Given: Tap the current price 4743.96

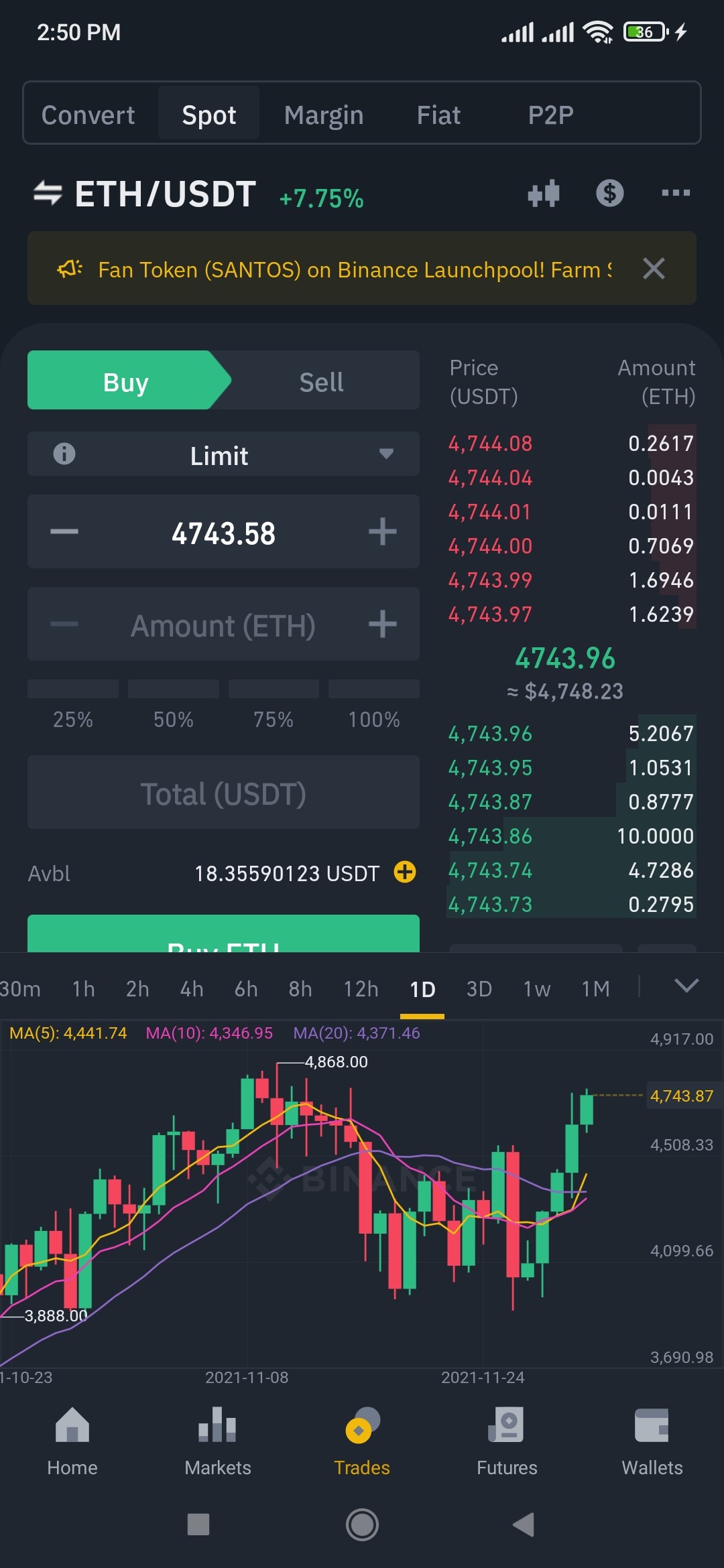Looking at the screenshot, I should click(x=565, y=658).
